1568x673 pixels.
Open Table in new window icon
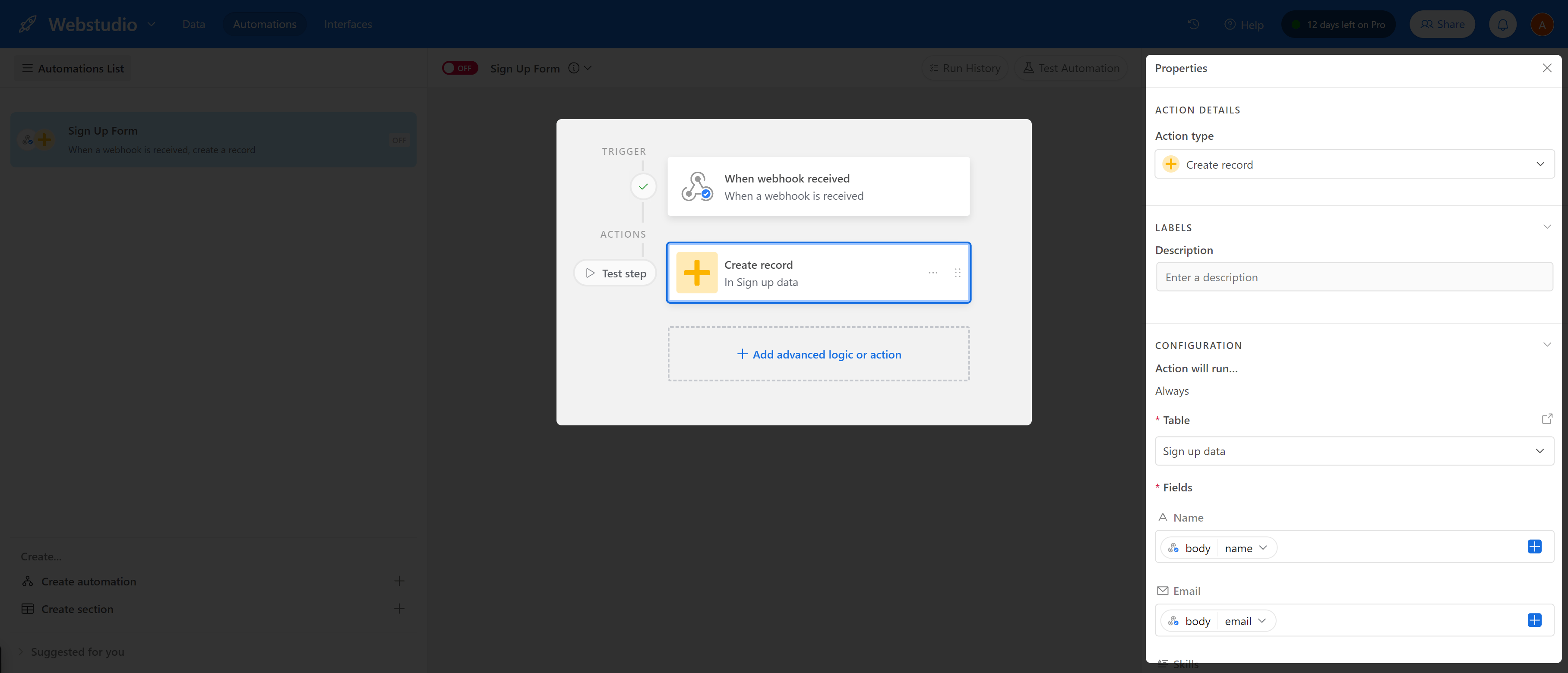pyautogui.click(x=1547, y=419)
